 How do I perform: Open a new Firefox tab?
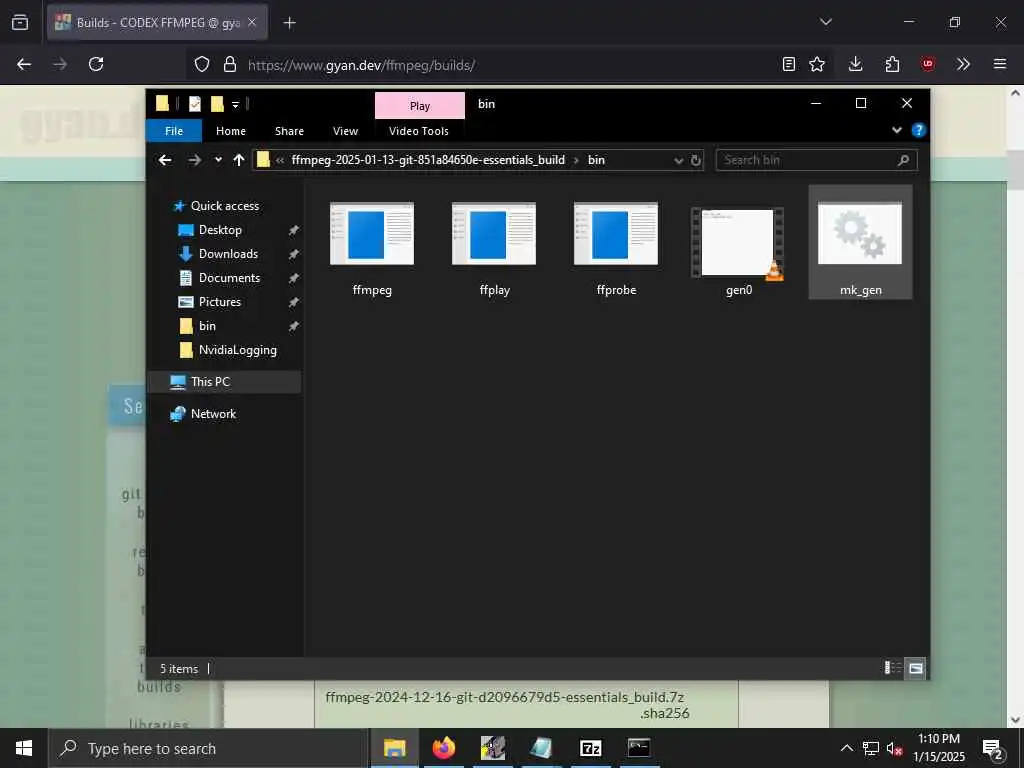(289, 23)
